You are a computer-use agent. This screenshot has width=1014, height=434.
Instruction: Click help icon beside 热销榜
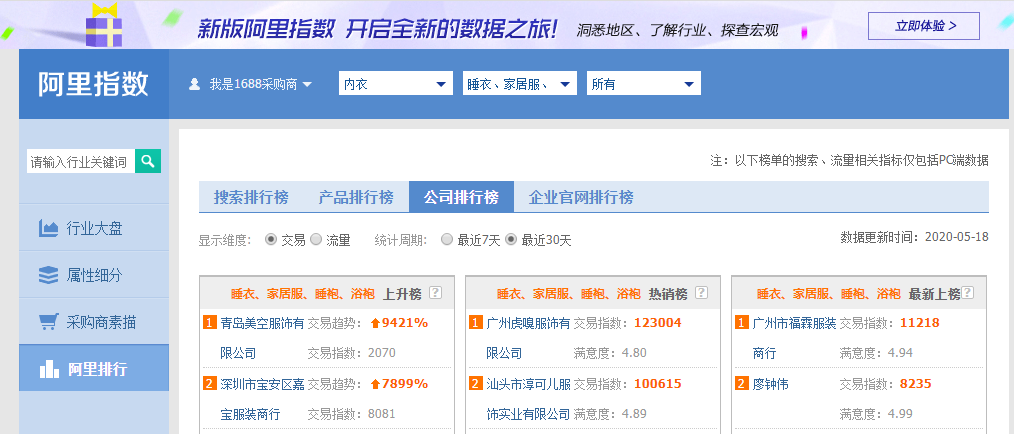click(701, 293)
